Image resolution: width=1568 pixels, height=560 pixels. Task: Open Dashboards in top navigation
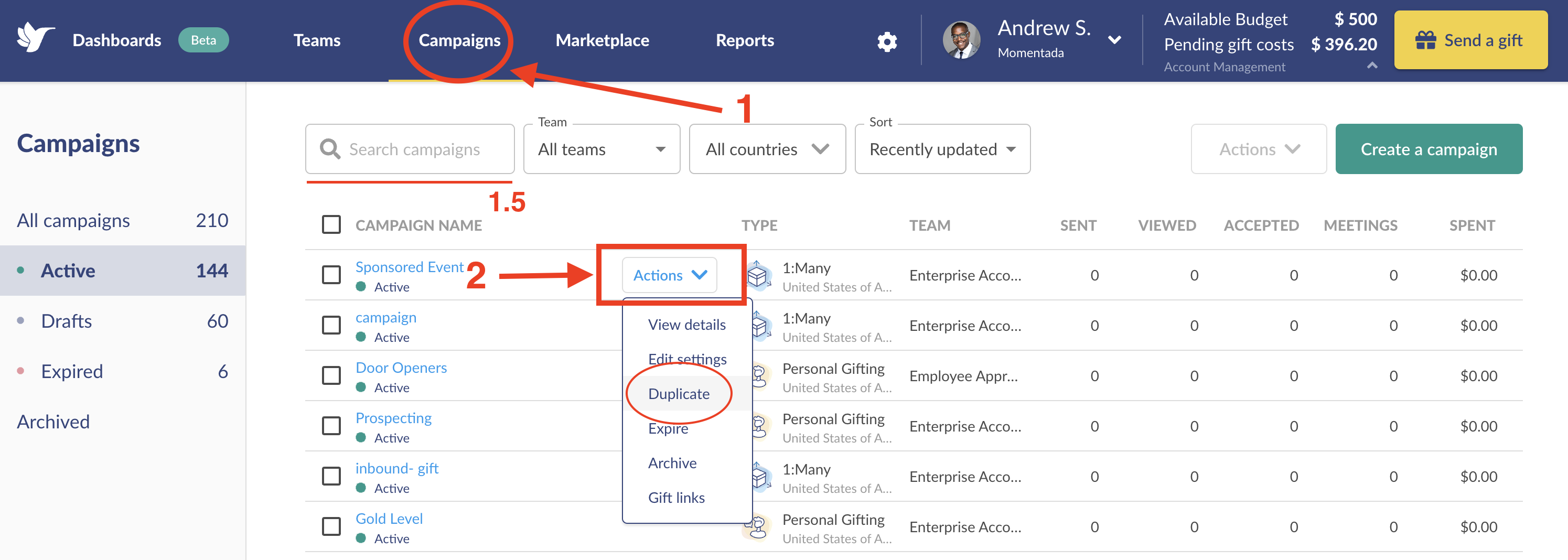click(x=117, y=40)
